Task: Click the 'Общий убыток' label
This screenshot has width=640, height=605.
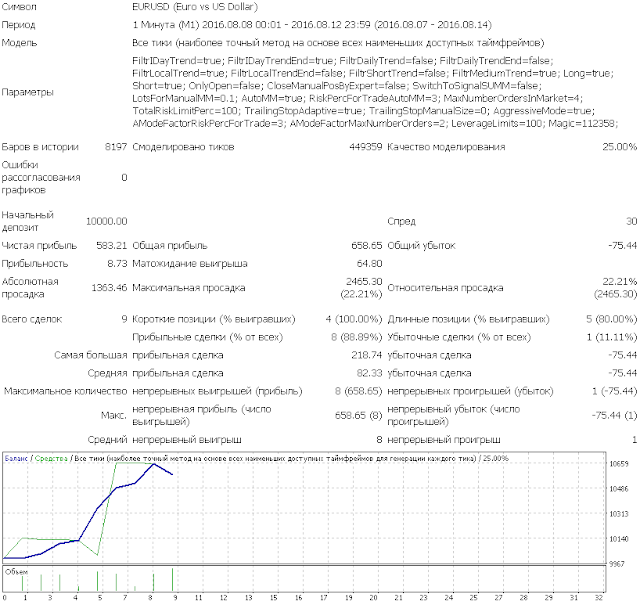Action: coord(421,246)
